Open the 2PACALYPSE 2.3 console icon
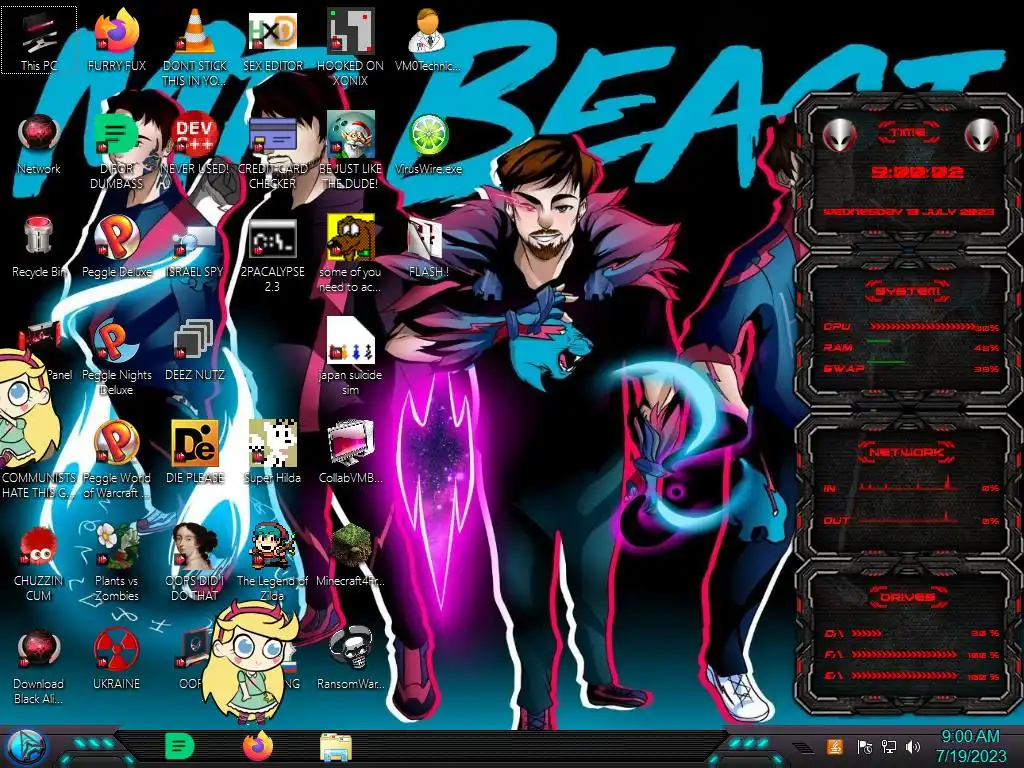The width and height of the screenshot is (1024, 768). [x=273, y=255]
